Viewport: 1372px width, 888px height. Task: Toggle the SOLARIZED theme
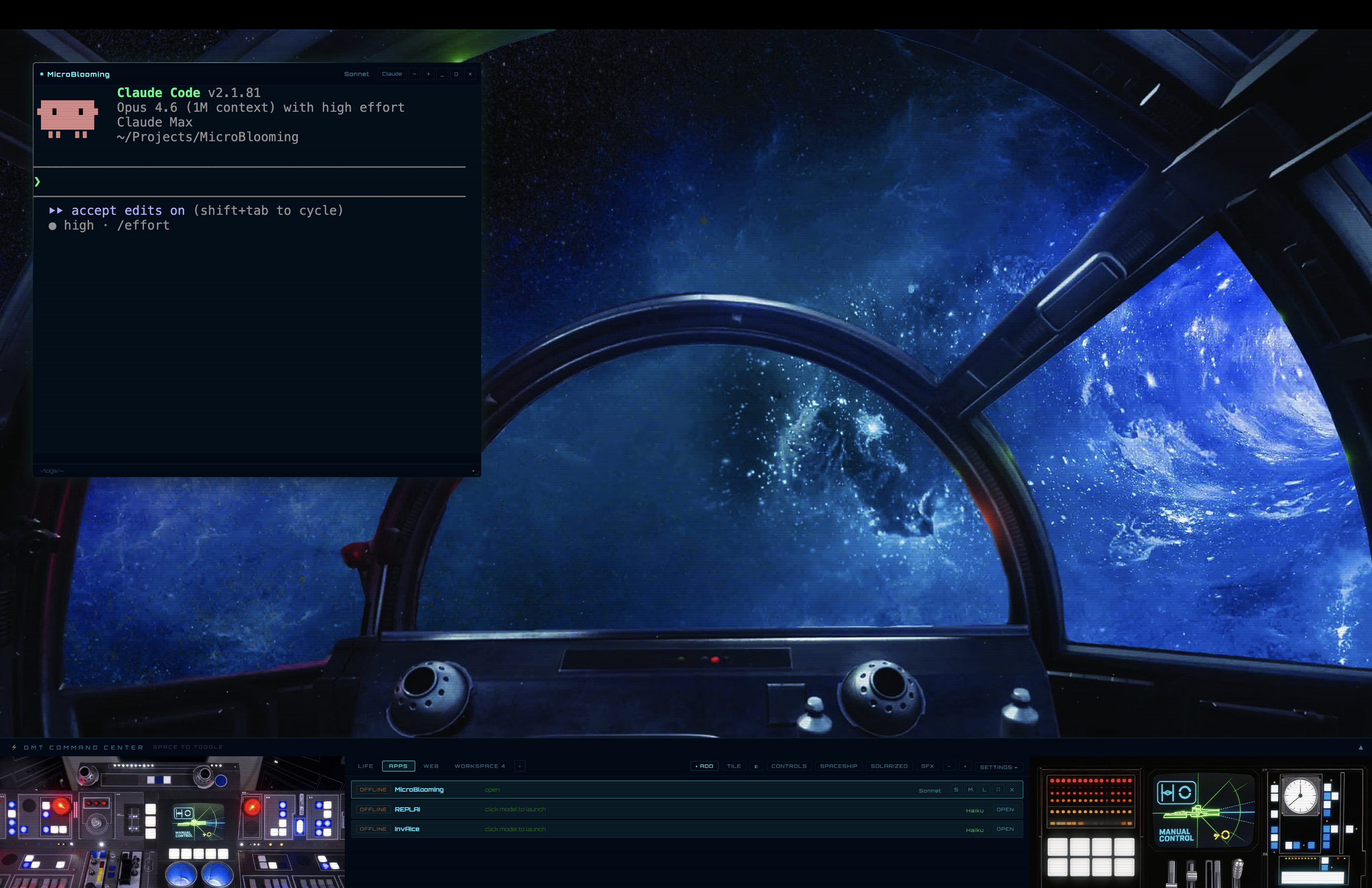tap(890, 766)
